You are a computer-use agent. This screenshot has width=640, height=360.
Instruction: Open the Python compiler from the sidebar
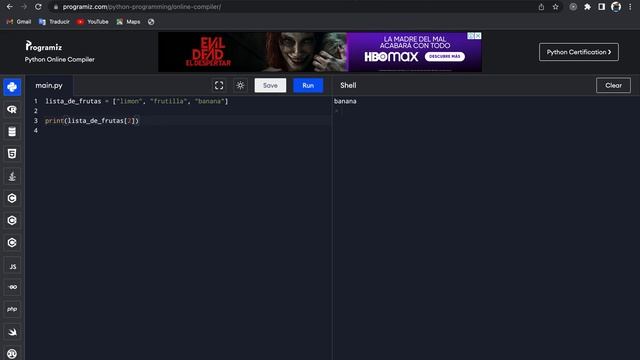(12, 87)
